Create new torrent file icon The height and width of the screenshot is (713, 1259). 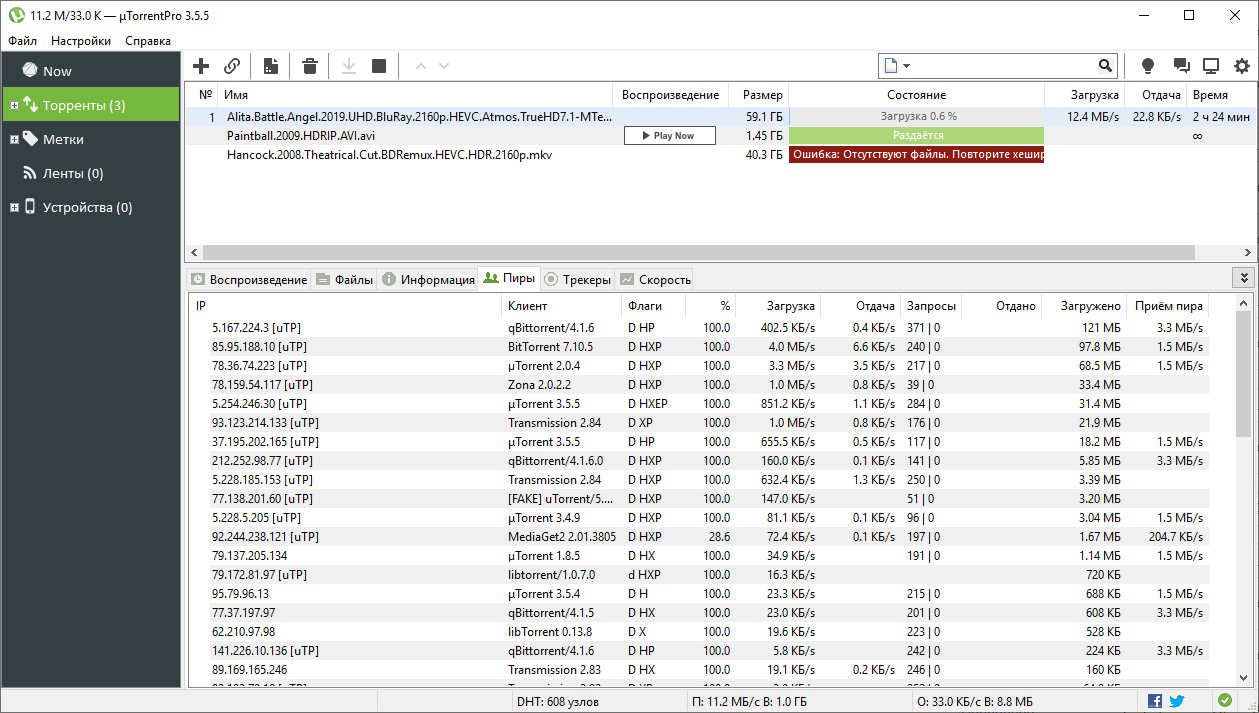(271, 66)
